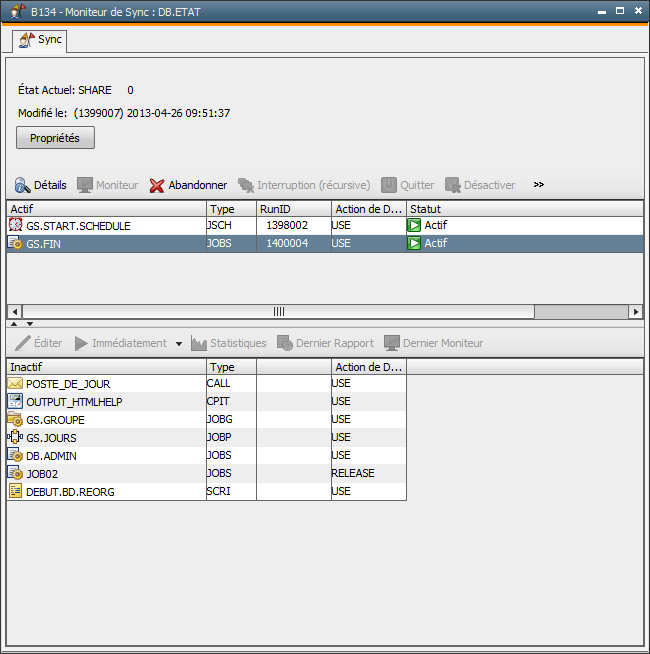Click the Propriétés button
The width and height of the screenshot is (650, 654).
(x=55, y=138)
